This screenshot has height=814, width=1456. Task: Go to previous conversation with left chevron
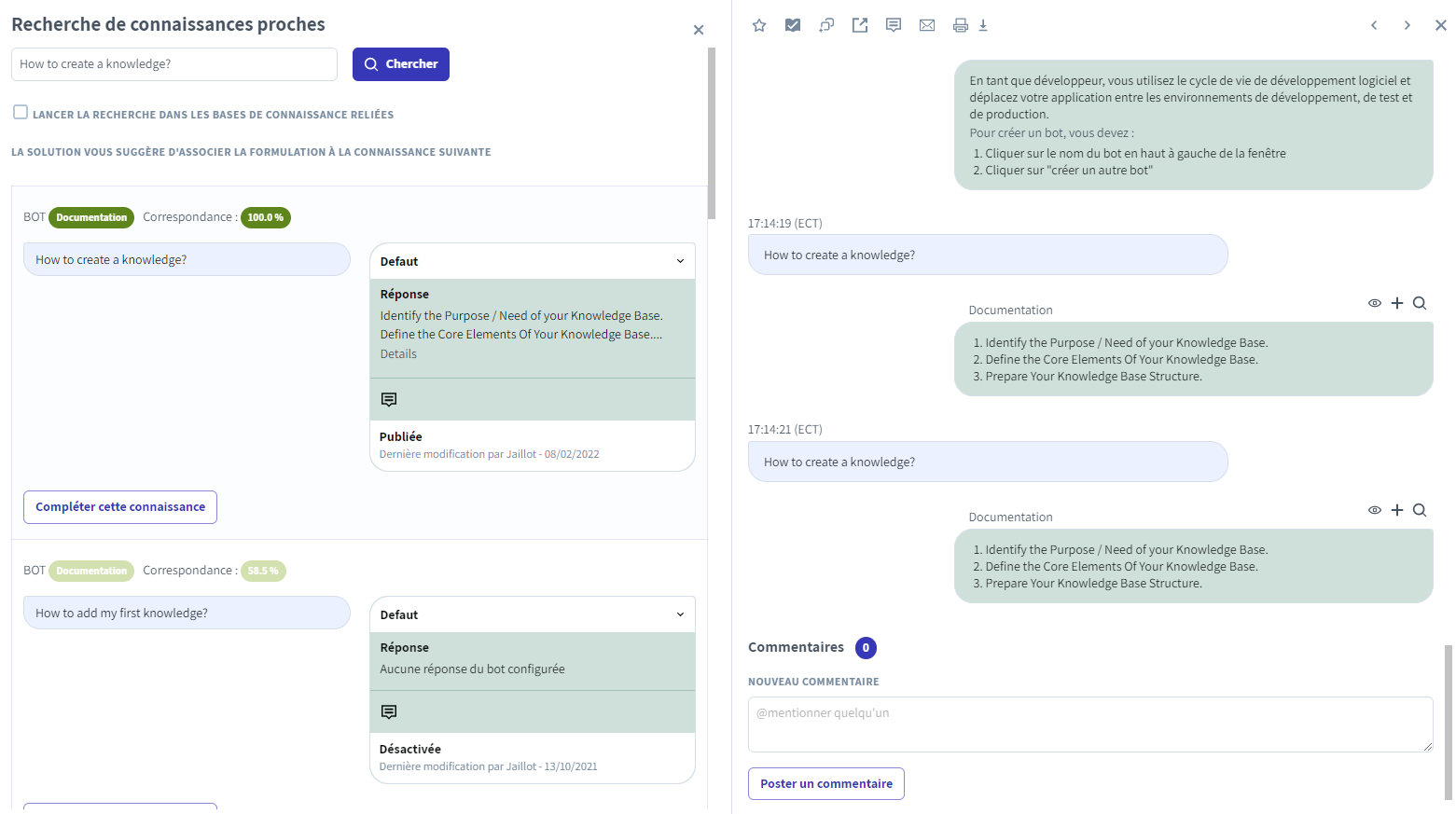point(1374,25)
